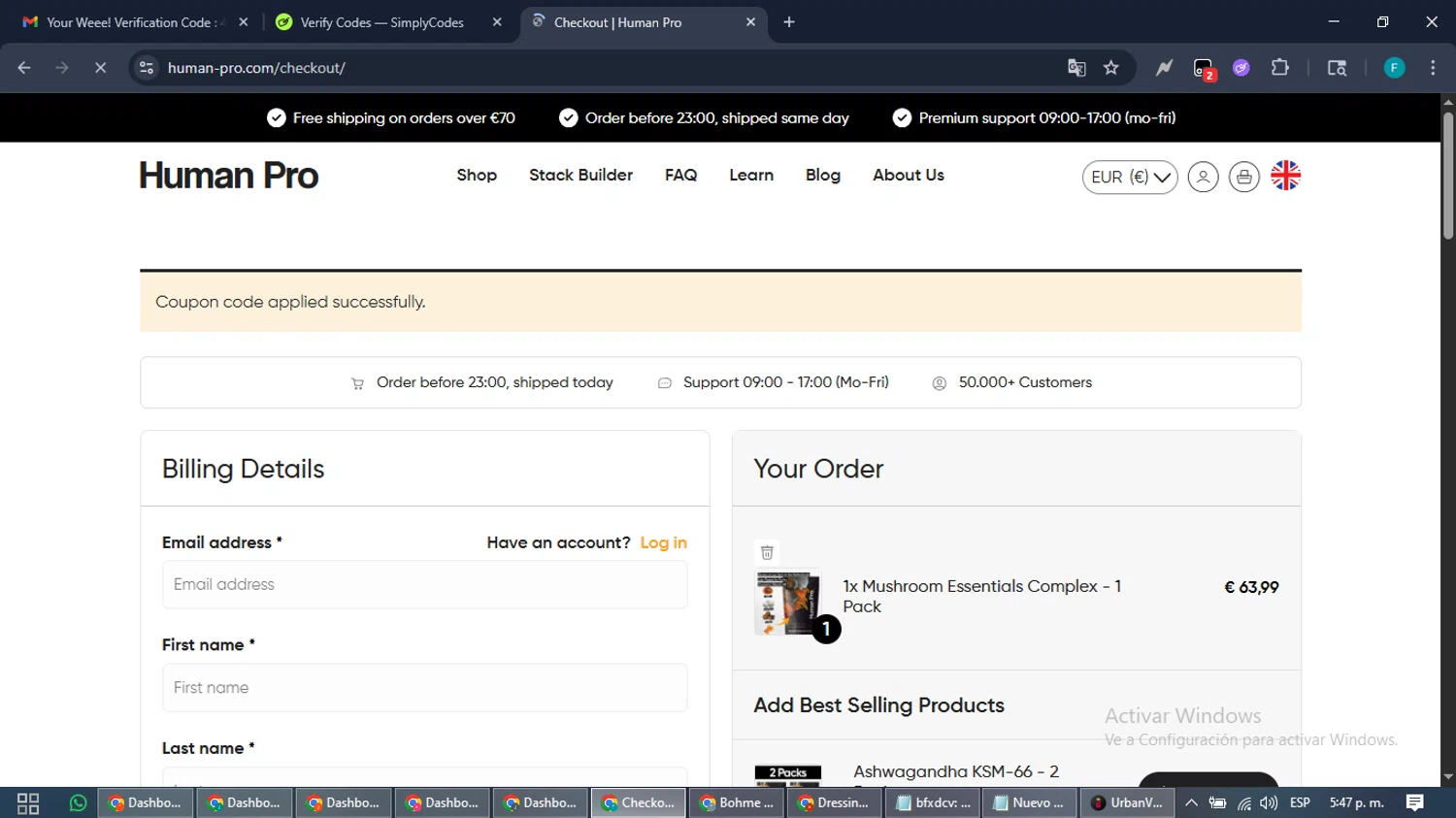Open the user account icon in header
1456x818 pixels.
(1203, 177)
